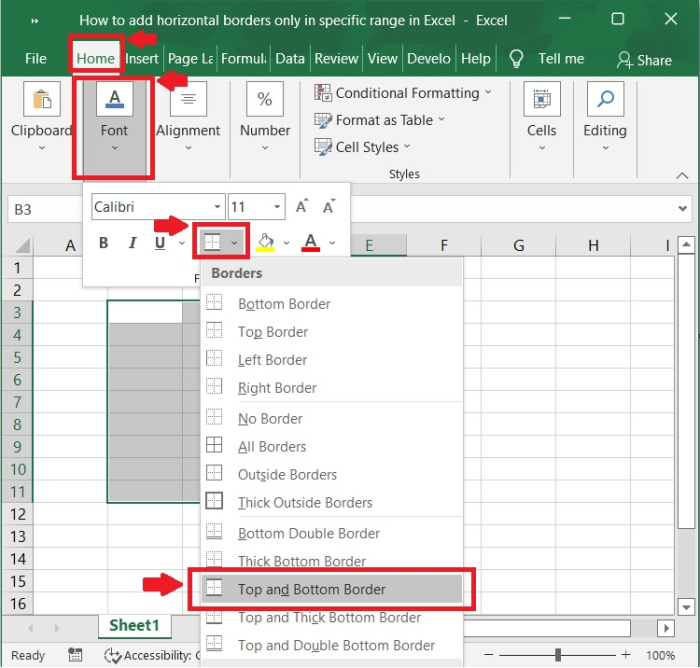Apply the Fill Color bucket
This screenshot has height=668, width=700.
pyautogui.click(x=265, y=242)
